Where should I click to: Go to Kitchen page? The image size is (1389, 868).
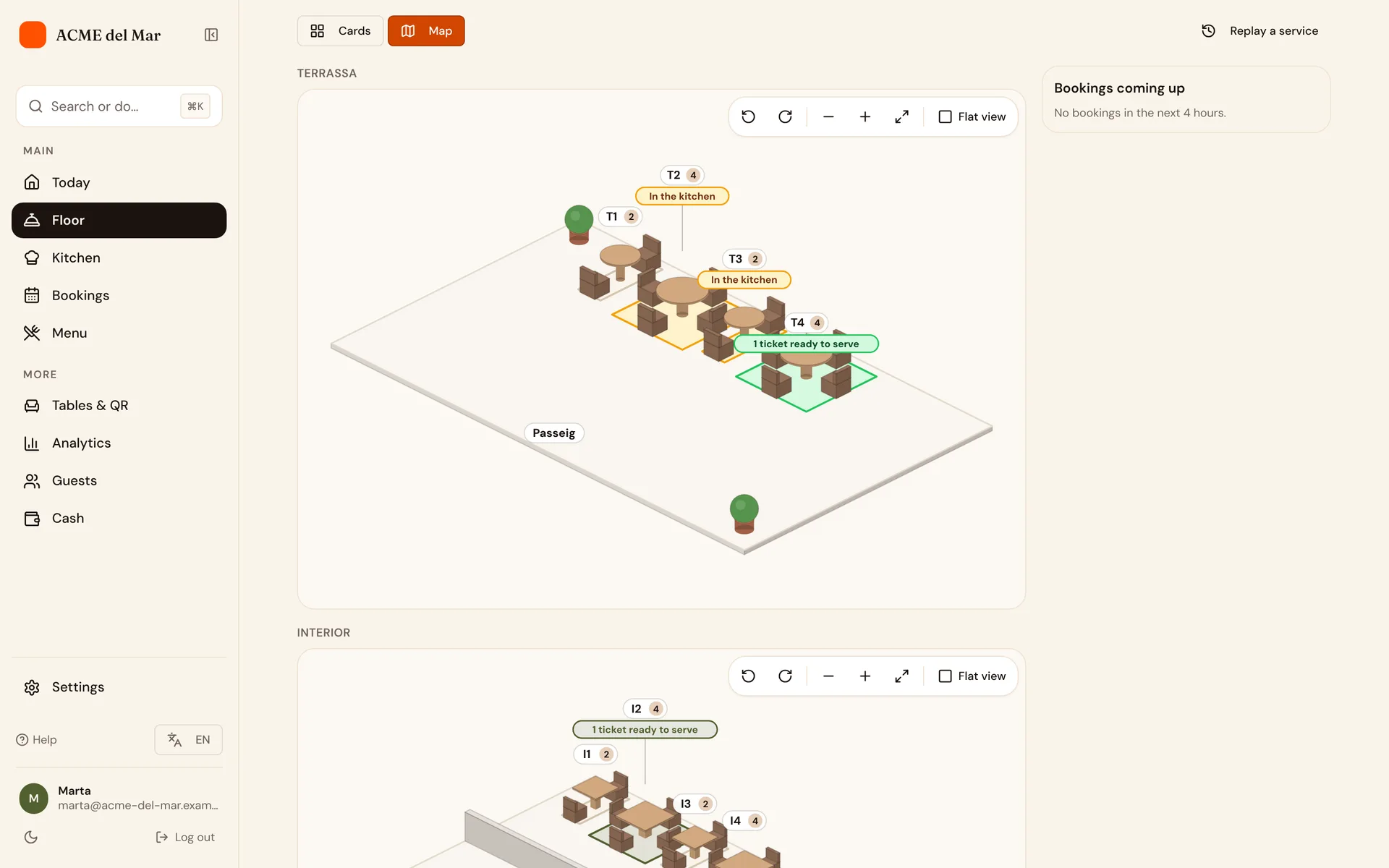coord(119,258)
